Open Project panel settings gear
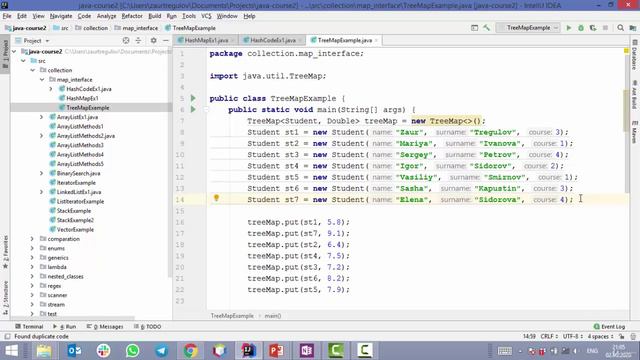640x360 pixels. tap(153, 40)
